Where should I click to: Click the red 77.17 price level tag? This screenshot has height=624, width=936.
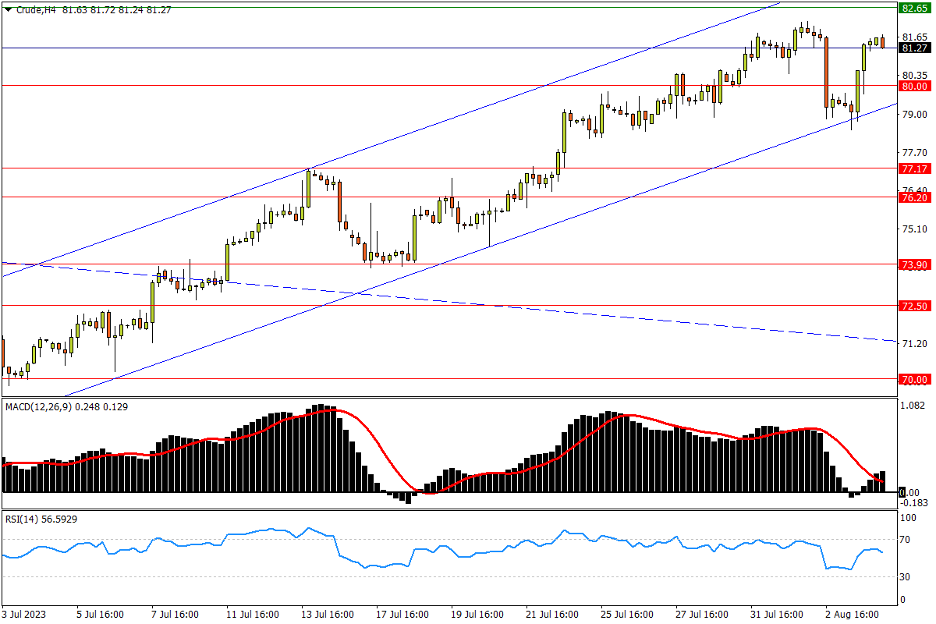click(915, 170)
